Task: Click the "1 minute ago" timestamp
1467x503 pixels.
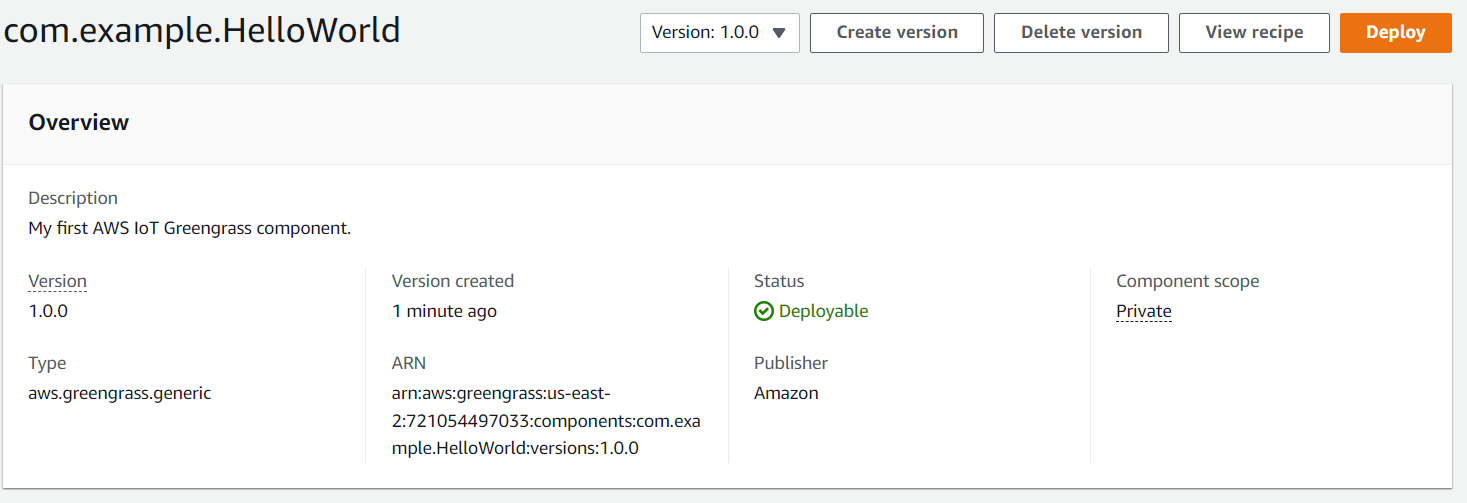Action: click(444, 311)
